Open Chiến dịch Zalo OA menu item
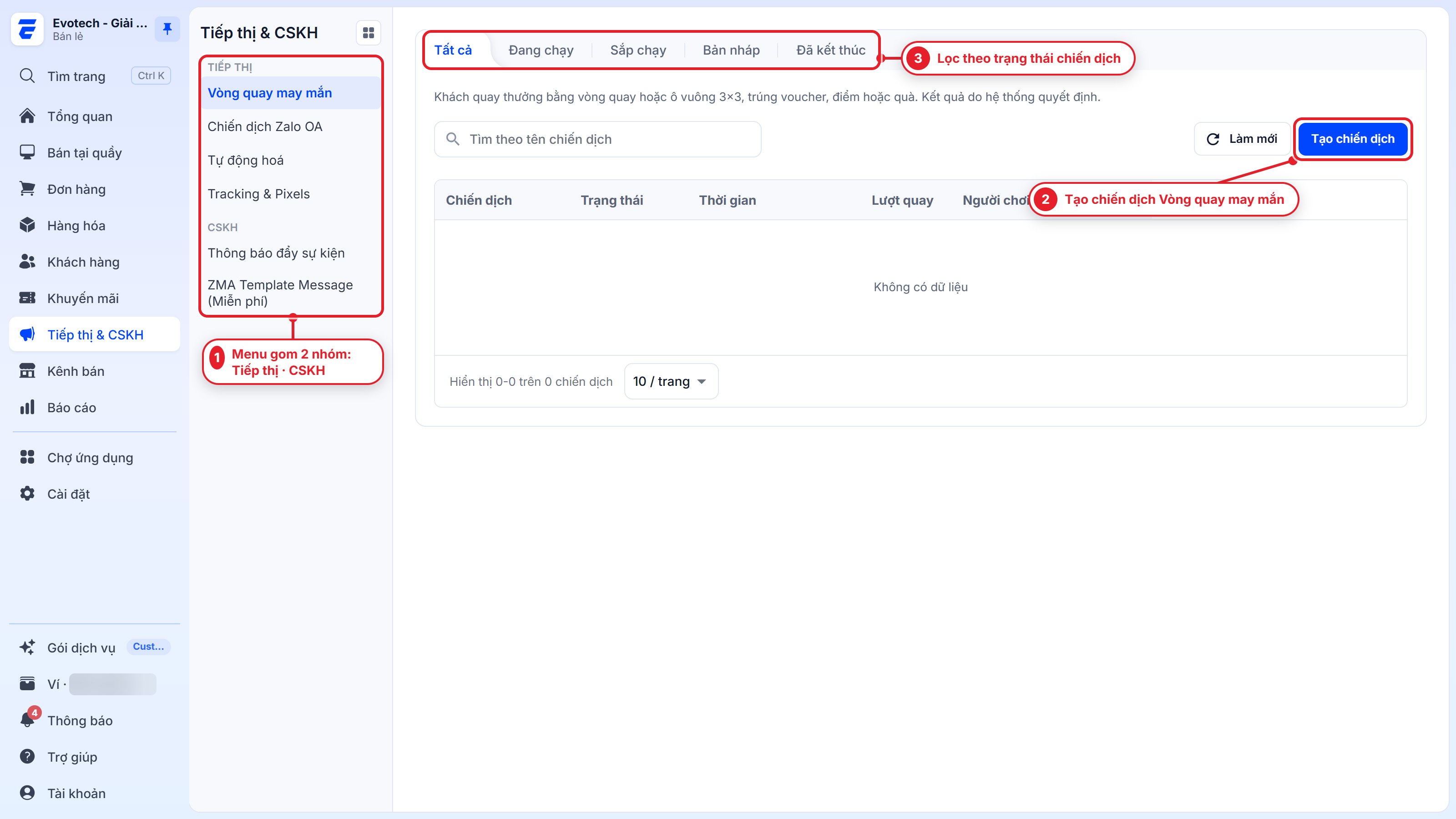 coord(291,126)
